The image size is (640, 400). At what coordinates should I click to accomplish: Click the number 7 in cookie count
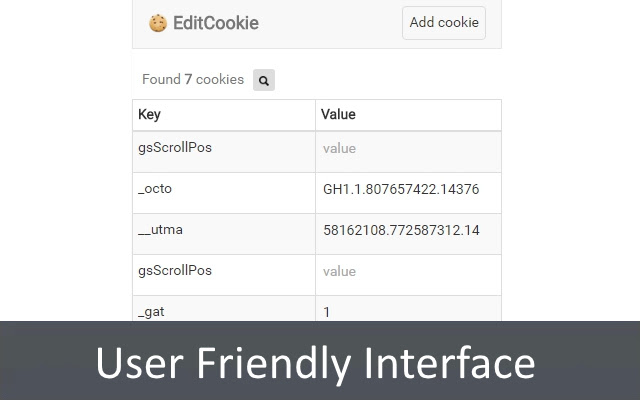tap(188, 80)
